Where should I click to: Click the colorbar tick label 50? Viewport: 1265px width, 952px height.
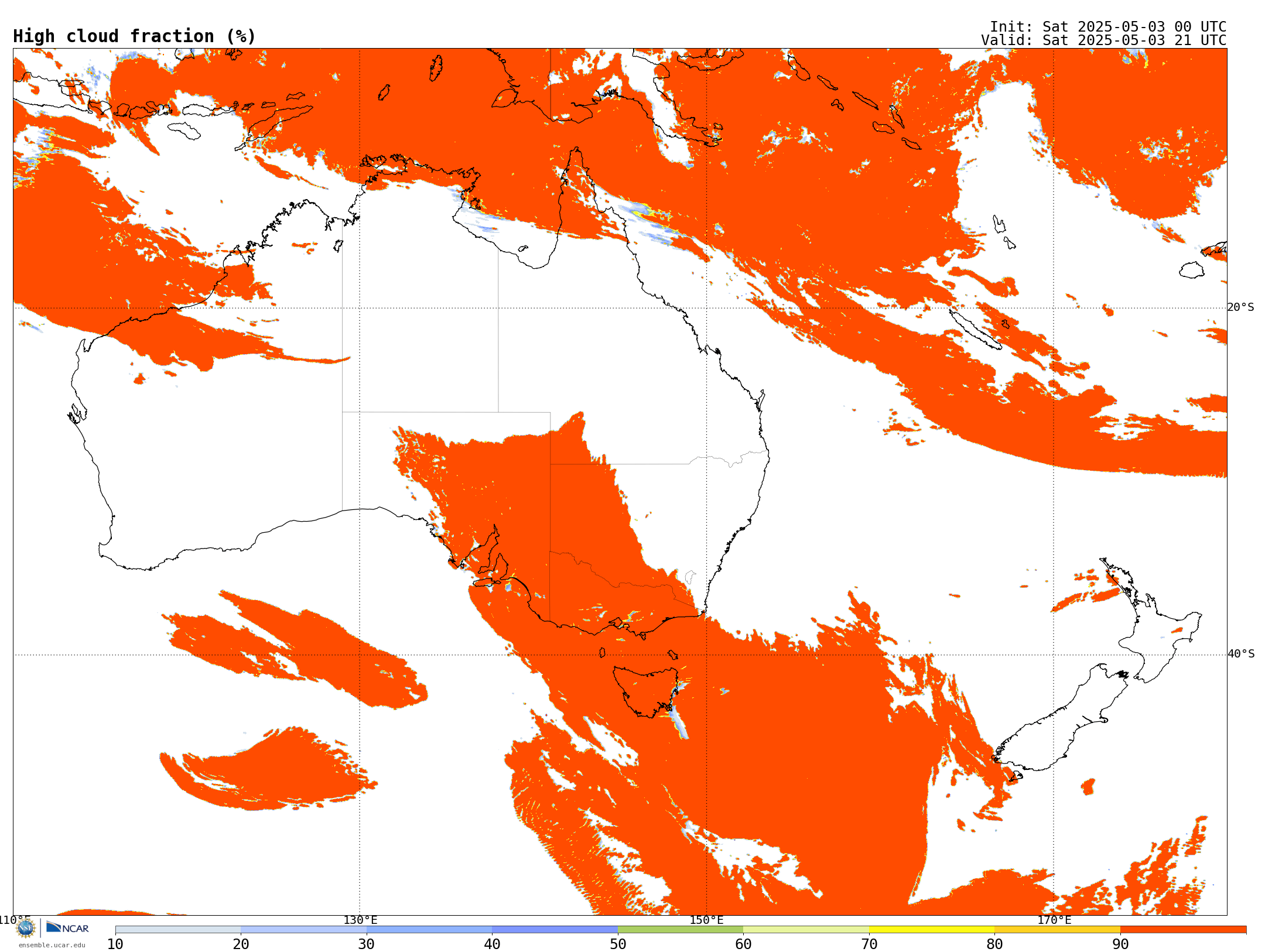pos(618,944)
